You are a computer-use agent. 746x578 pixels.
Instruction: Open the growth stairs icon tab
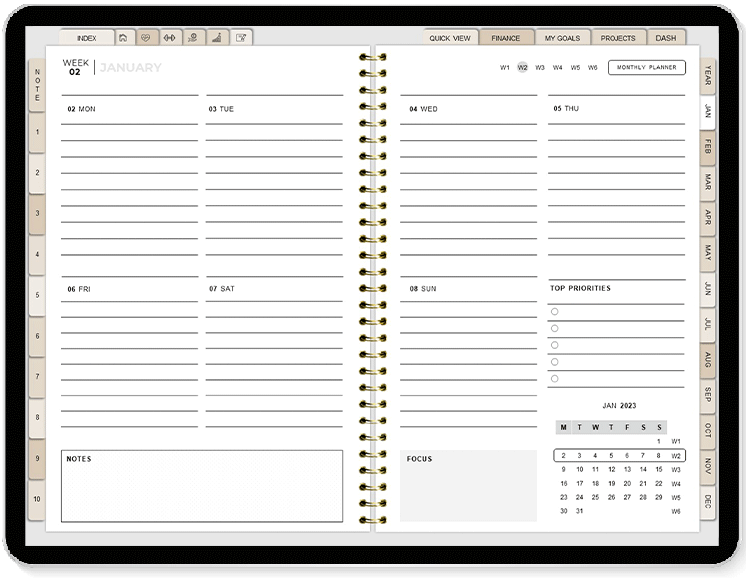215,38
